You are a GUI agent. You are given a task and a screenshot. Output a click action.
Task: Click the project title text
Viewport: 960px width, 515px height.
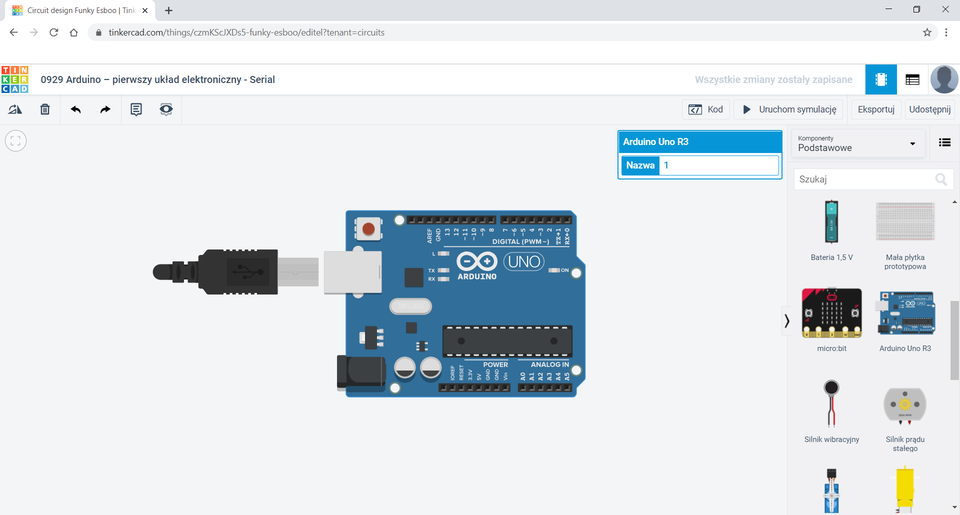pos(158,80)
